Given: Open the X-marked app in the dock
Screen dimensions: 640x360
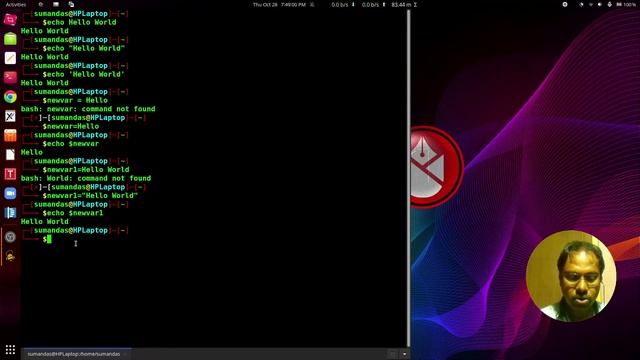Looking at the screenshot, I should (x=10, y=116).
